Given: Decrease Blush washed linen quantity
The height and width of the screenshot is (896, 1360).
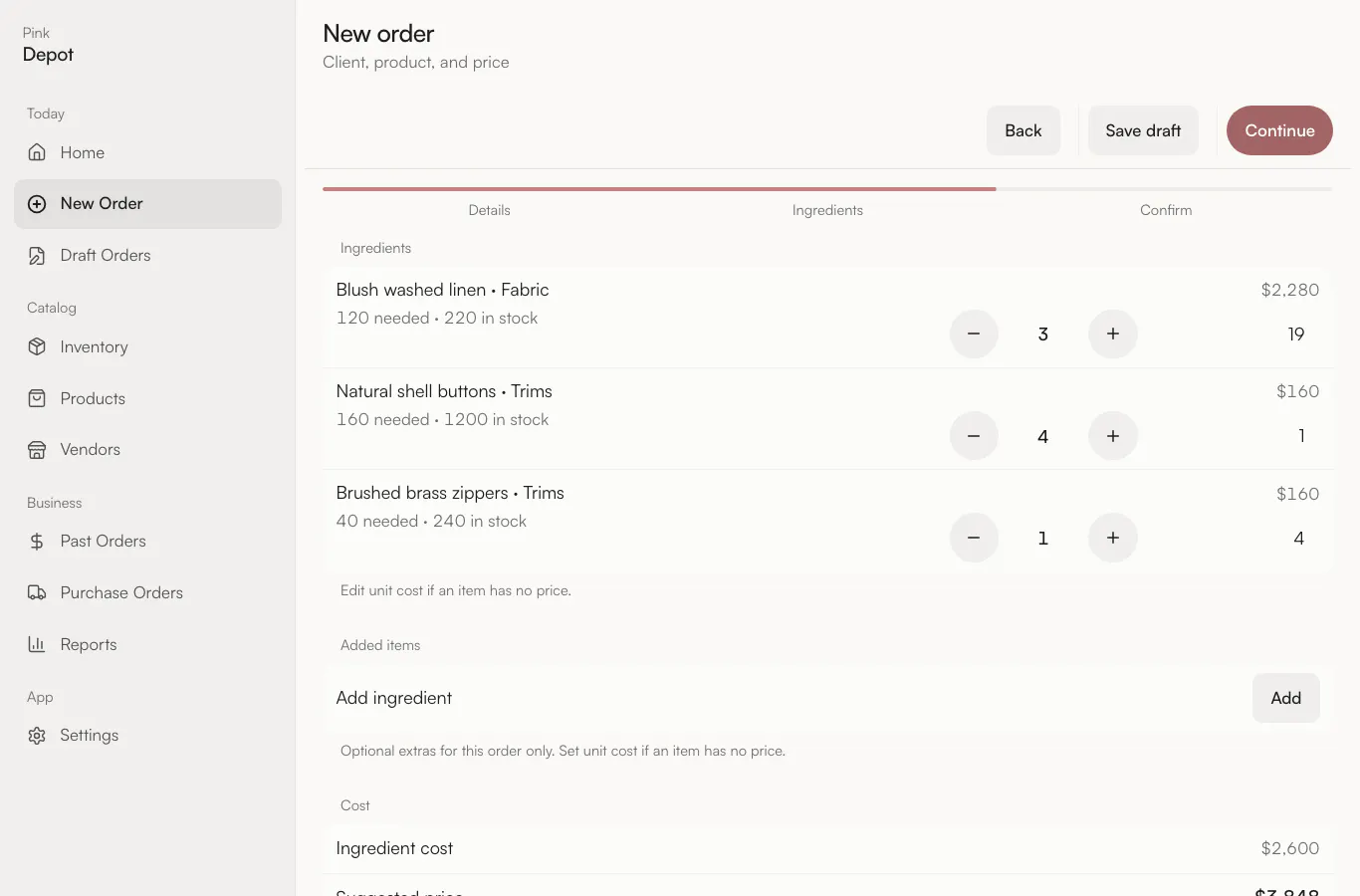Looking at the screenshot, I should pyautogui.click(x=974, y=335).
